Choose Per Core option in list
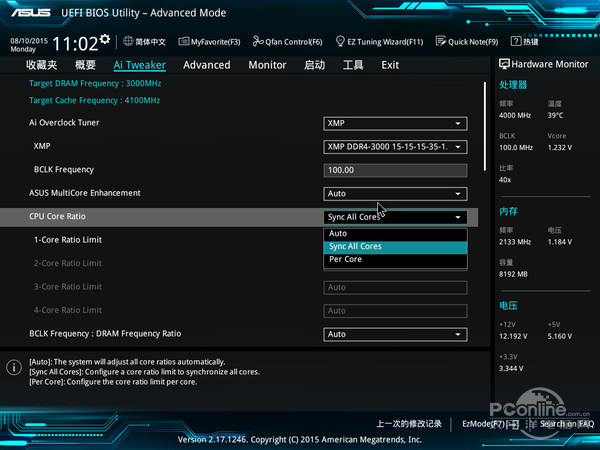The width and height of the screenshot is (600, 450). (x=395, y=259)
